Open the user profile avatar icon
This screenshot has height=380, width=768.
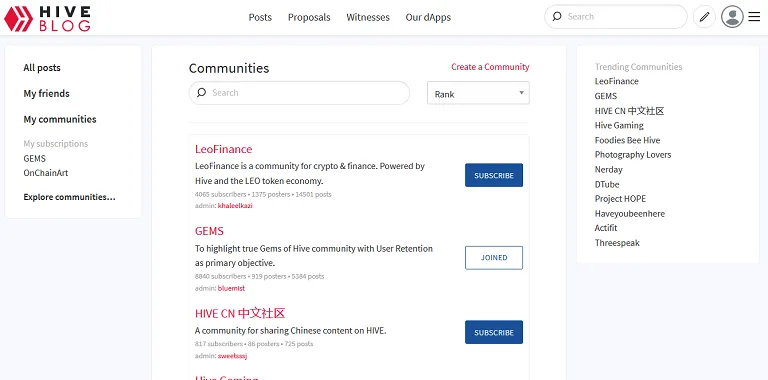pos(732,17)
